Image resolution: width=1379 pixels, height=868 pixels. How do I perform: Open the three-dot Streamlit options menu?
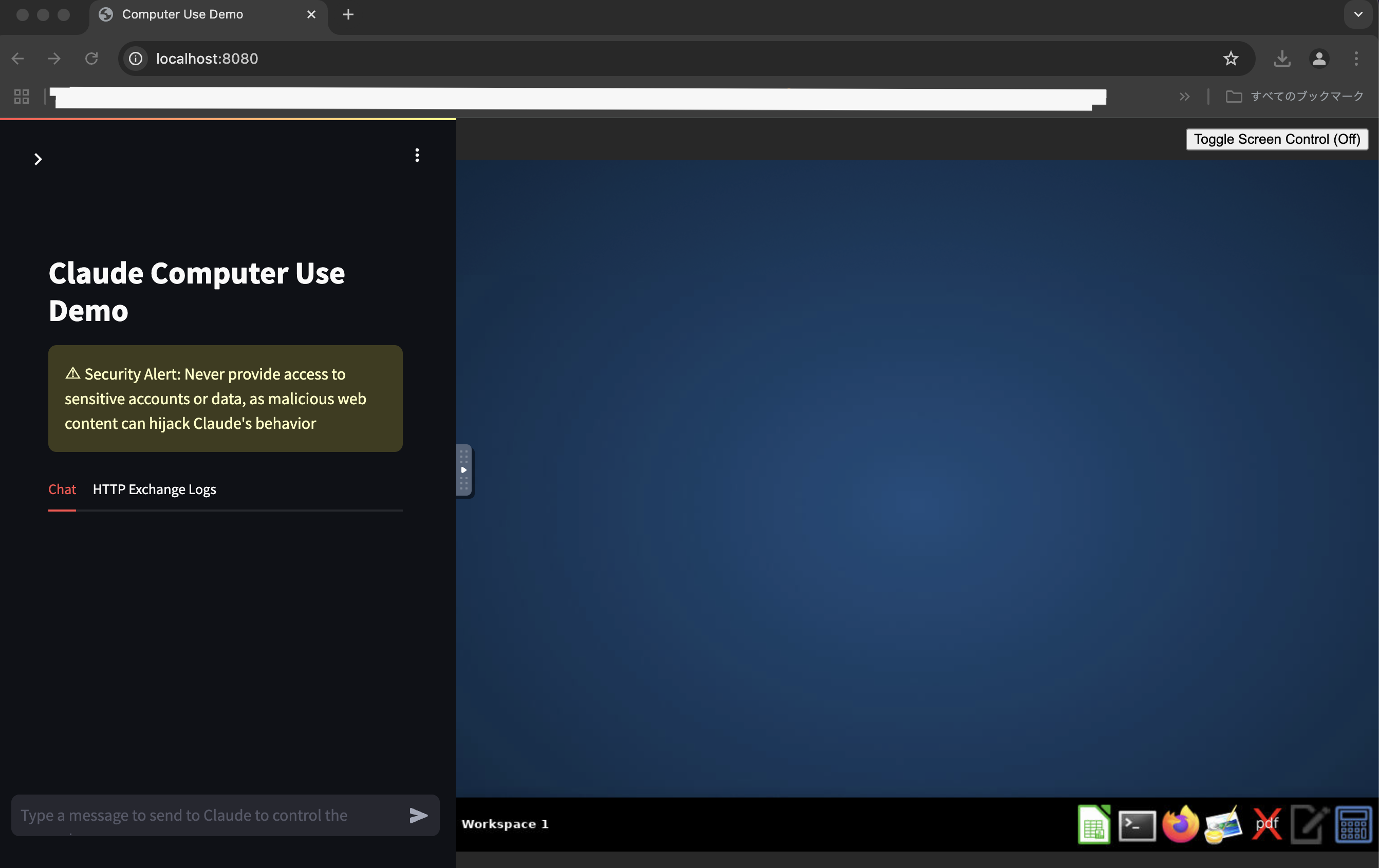pos(417,155)
